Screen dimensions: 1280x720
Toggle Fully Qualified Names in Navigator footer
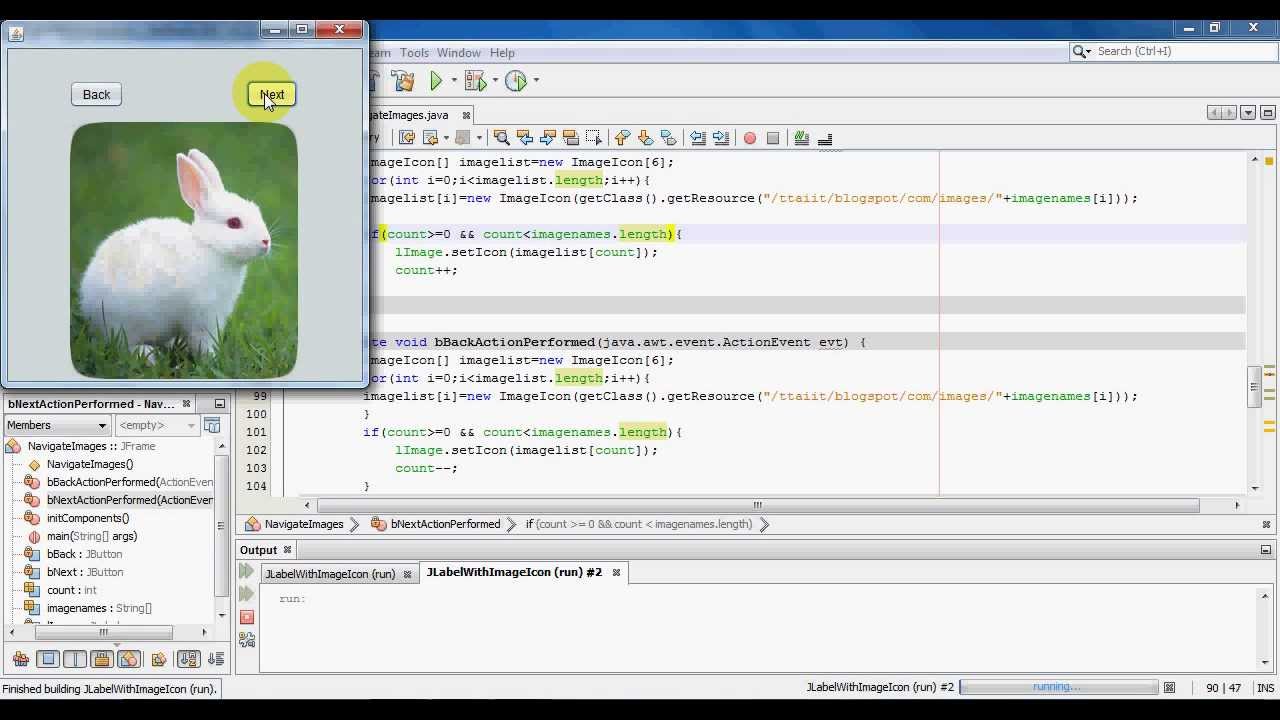(x=158, y=659)
